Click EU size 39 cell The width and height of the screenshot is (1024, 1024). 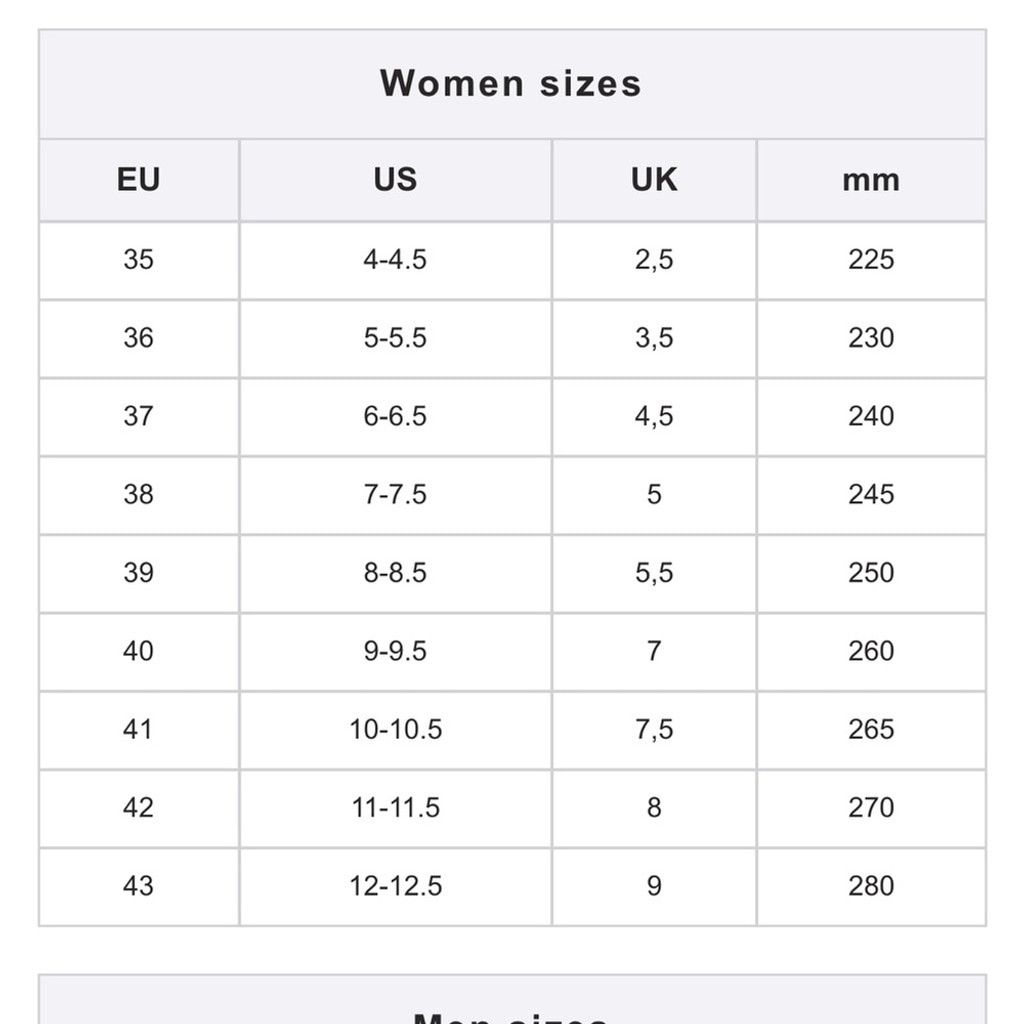[139, 573]
